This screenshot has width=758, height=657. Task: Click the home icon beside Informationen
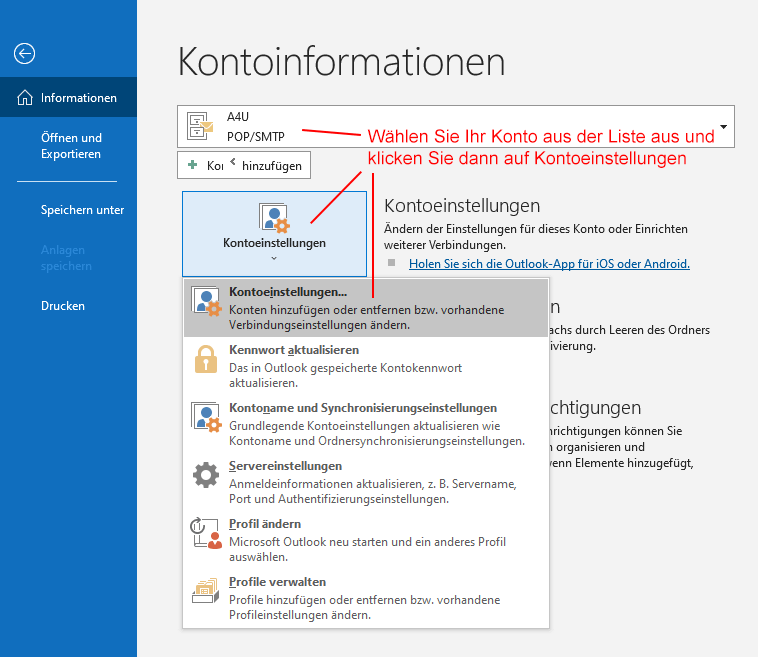click(x=25, y=98)
